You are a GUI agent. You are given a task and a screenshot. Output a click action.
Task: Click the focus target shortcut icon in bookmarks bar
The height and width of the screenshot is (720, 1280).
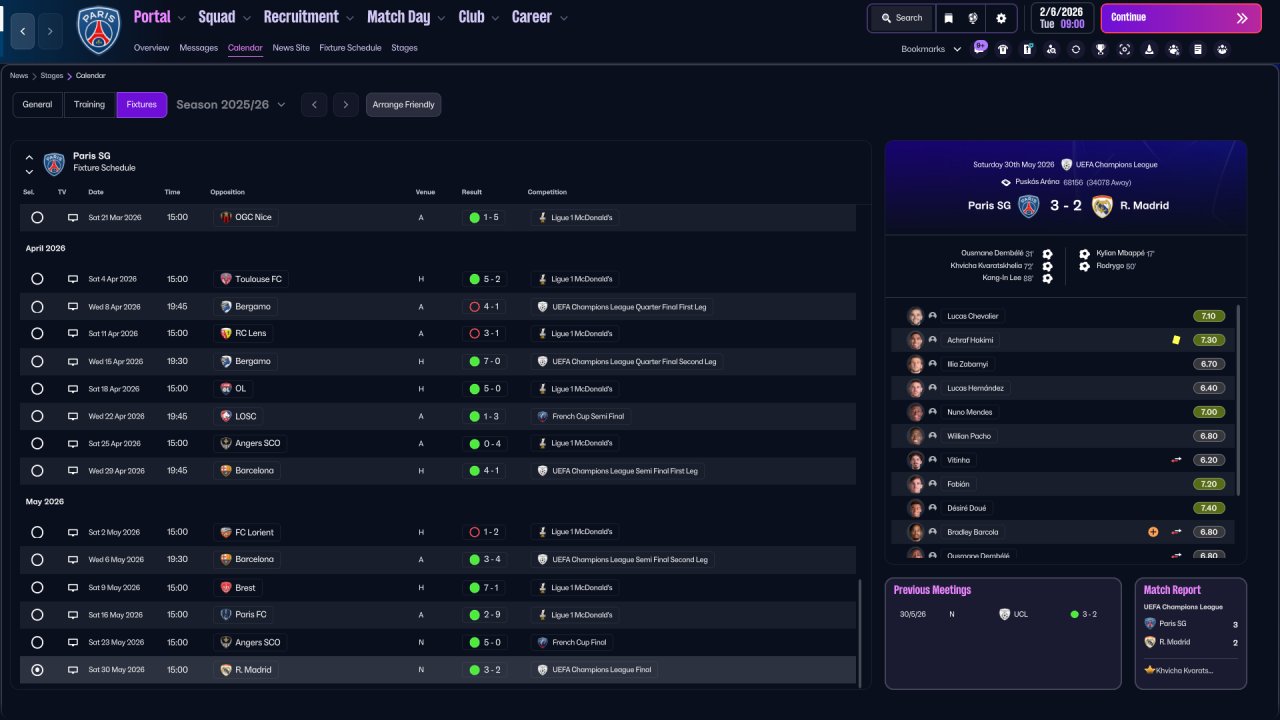(x=1125, y=49)
